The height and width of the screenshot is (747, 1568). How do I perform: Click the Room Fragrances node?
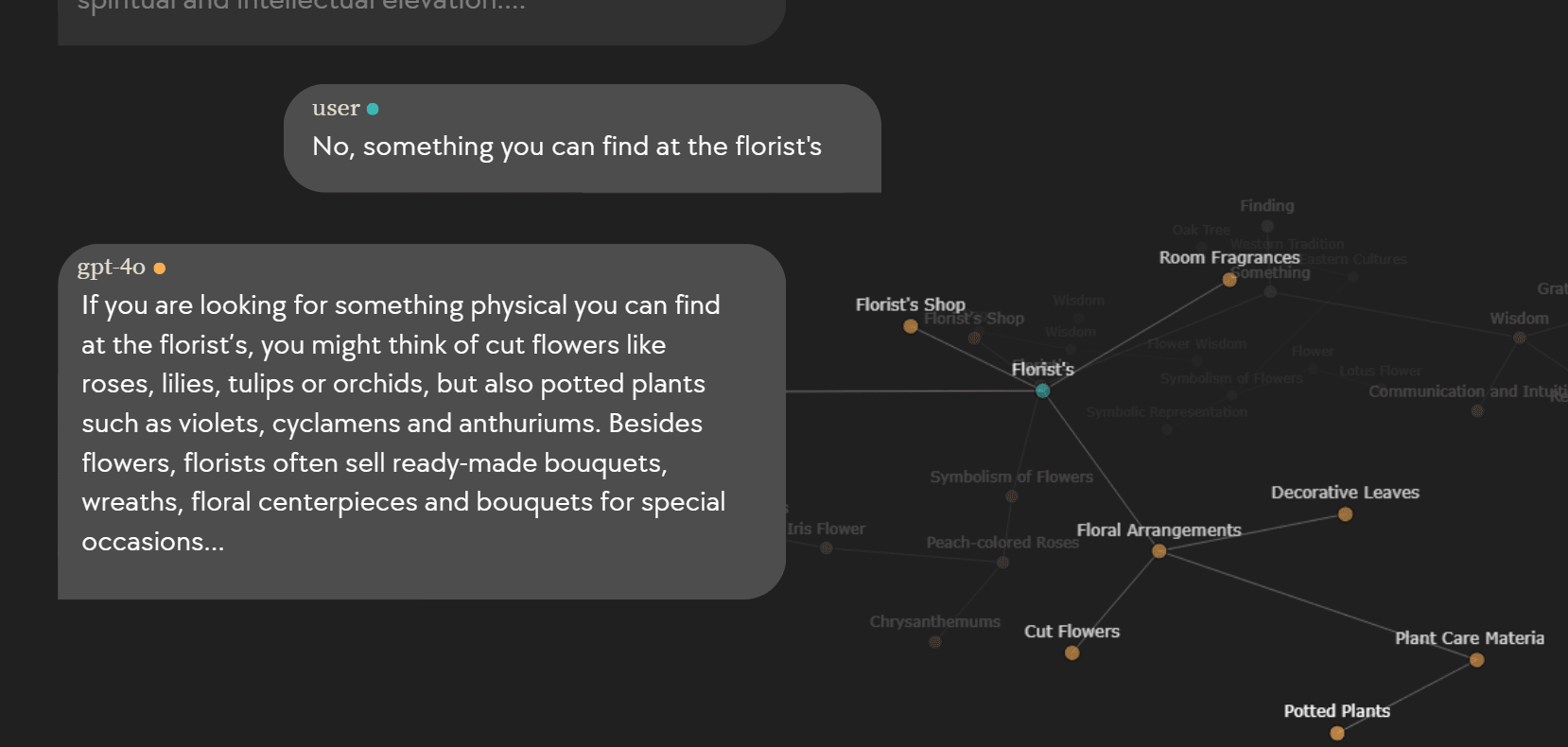tap(1229, 279)
